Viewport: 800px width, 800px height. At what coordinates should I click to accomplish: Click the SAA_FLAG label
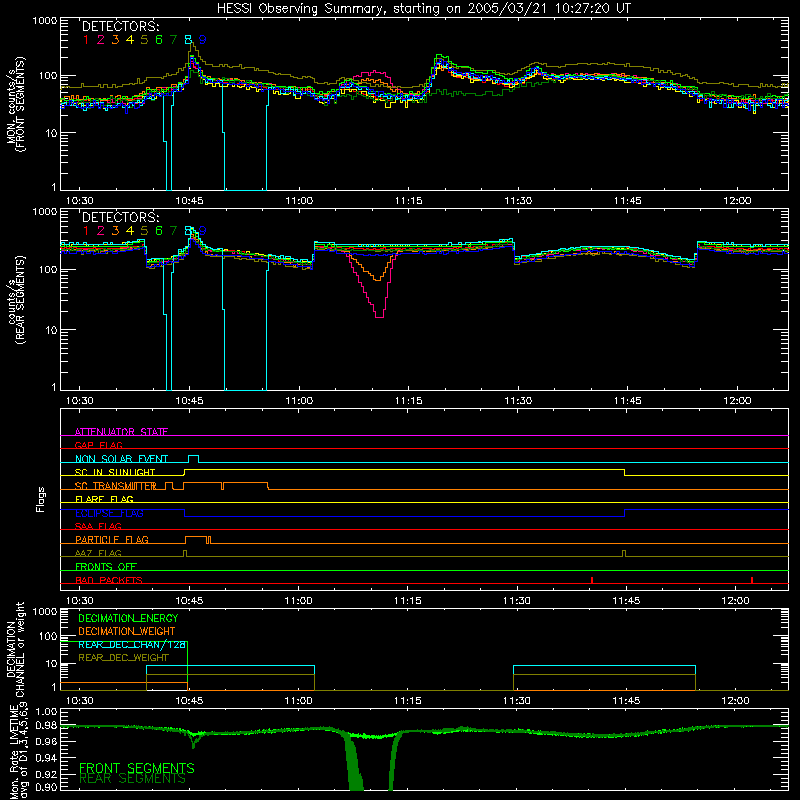click(98, 526)
